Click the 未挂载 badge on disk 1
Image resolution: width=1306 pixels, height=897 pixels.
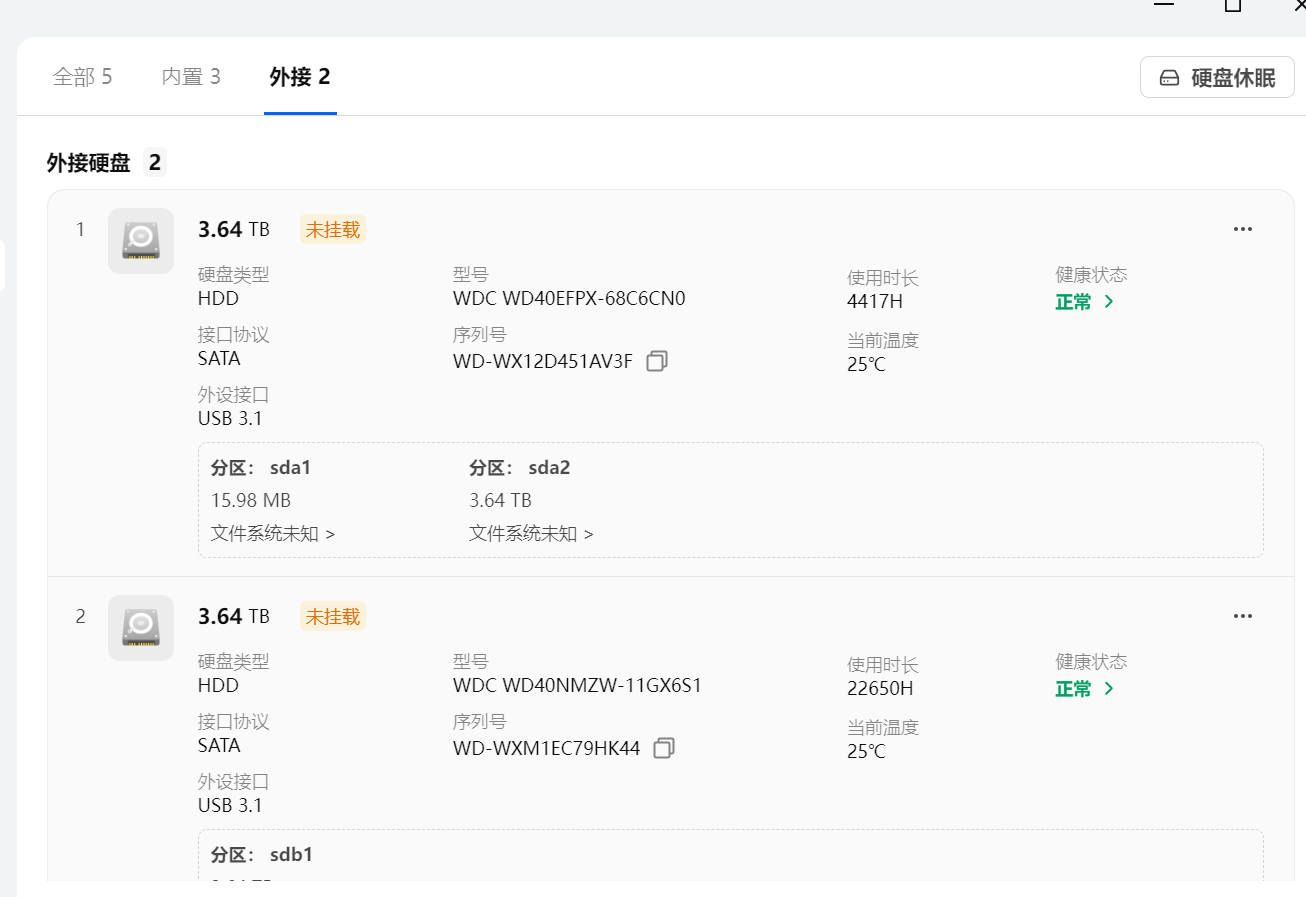333,229
